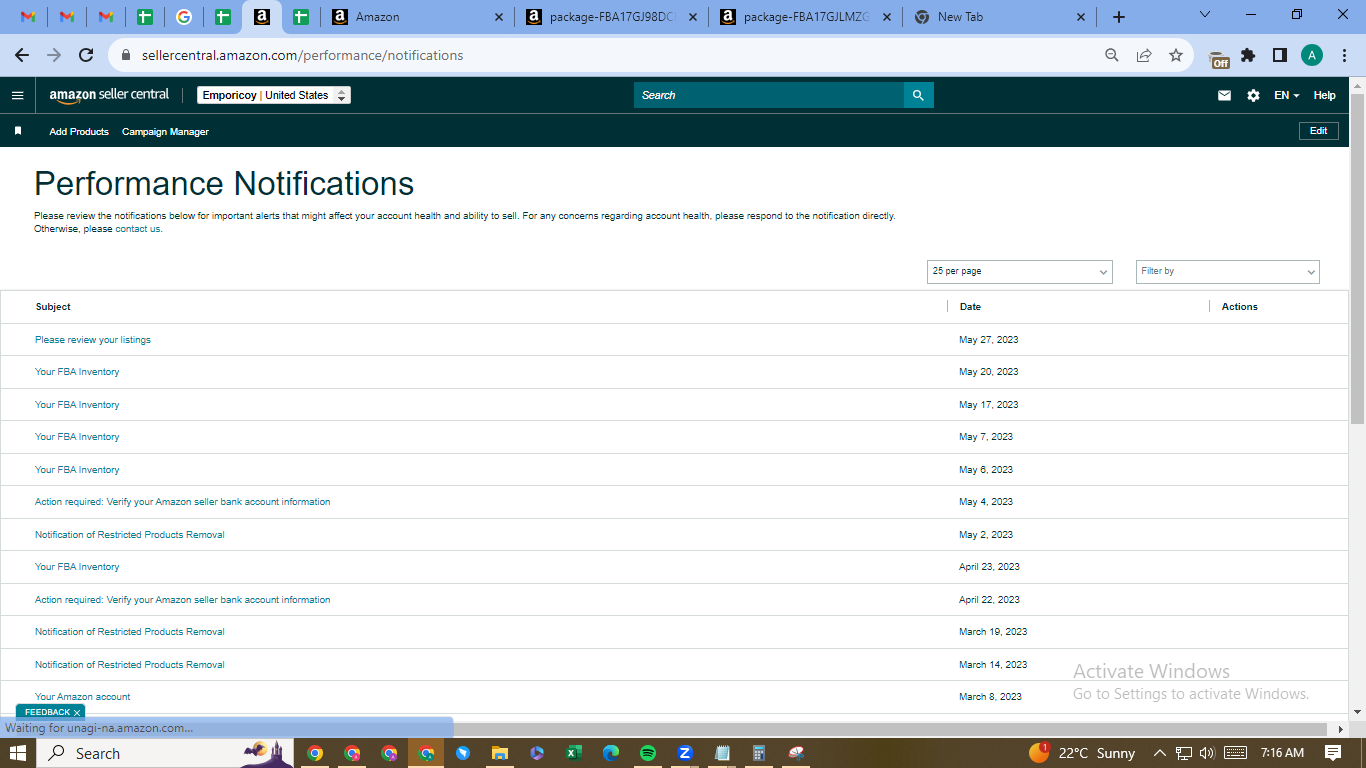
Task: Open Restricted Products Removal notice from May 2
Action: pos(130,535)
